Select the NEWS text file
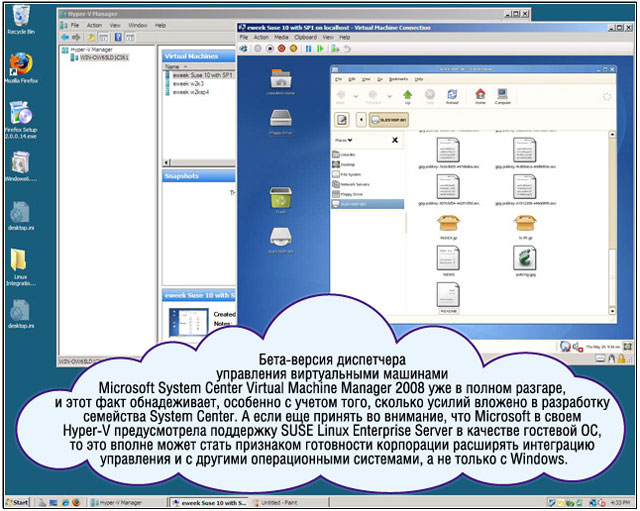The width and height of the screenshot is (640, 511). [448, 261]
